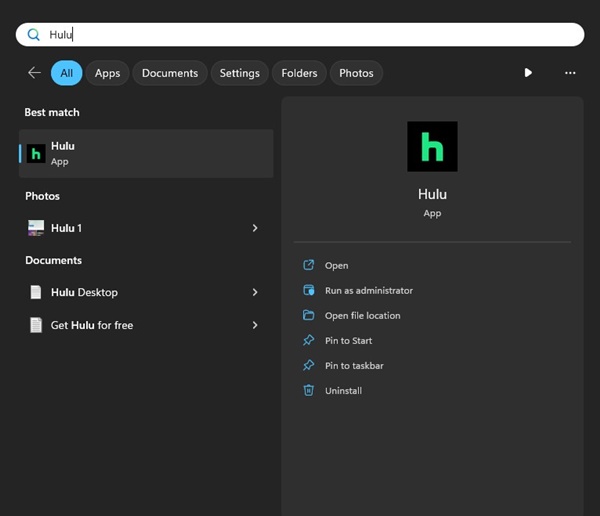
Task: Open the Hulu 1 photo result
Action: [x=146, y=228]
